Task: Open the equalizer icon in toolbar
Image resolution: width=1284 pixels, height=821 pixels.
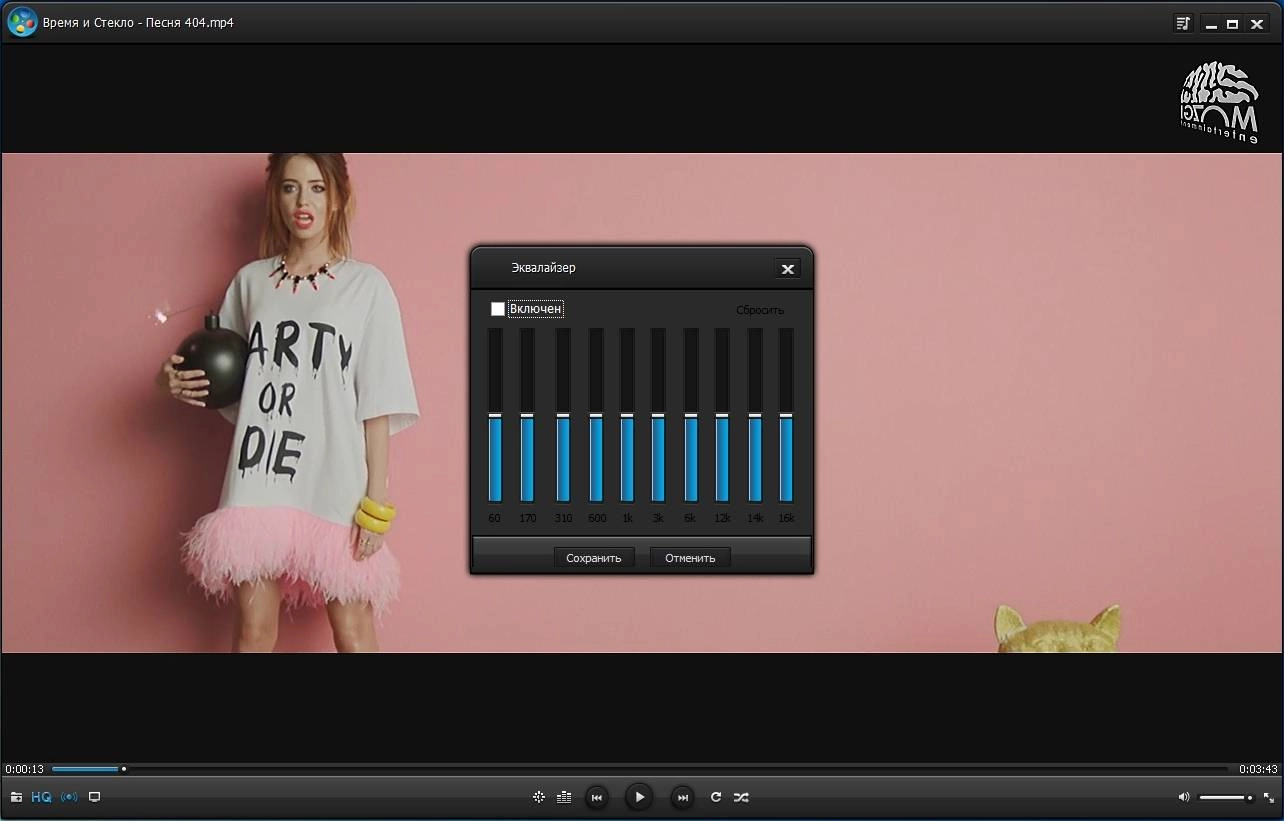Action: coord(564,797)
